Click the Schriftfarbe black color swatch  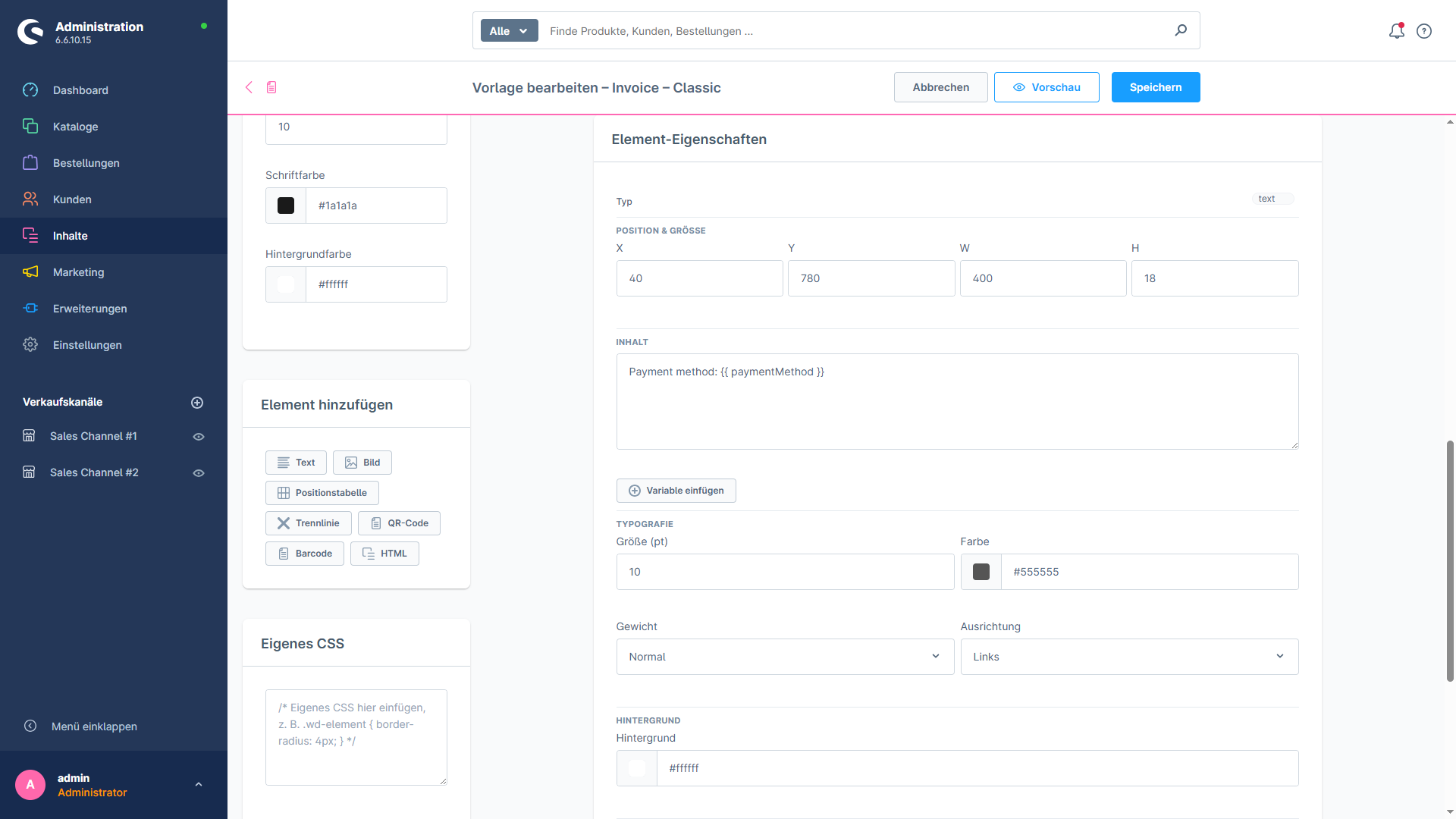tap(286, 206)
